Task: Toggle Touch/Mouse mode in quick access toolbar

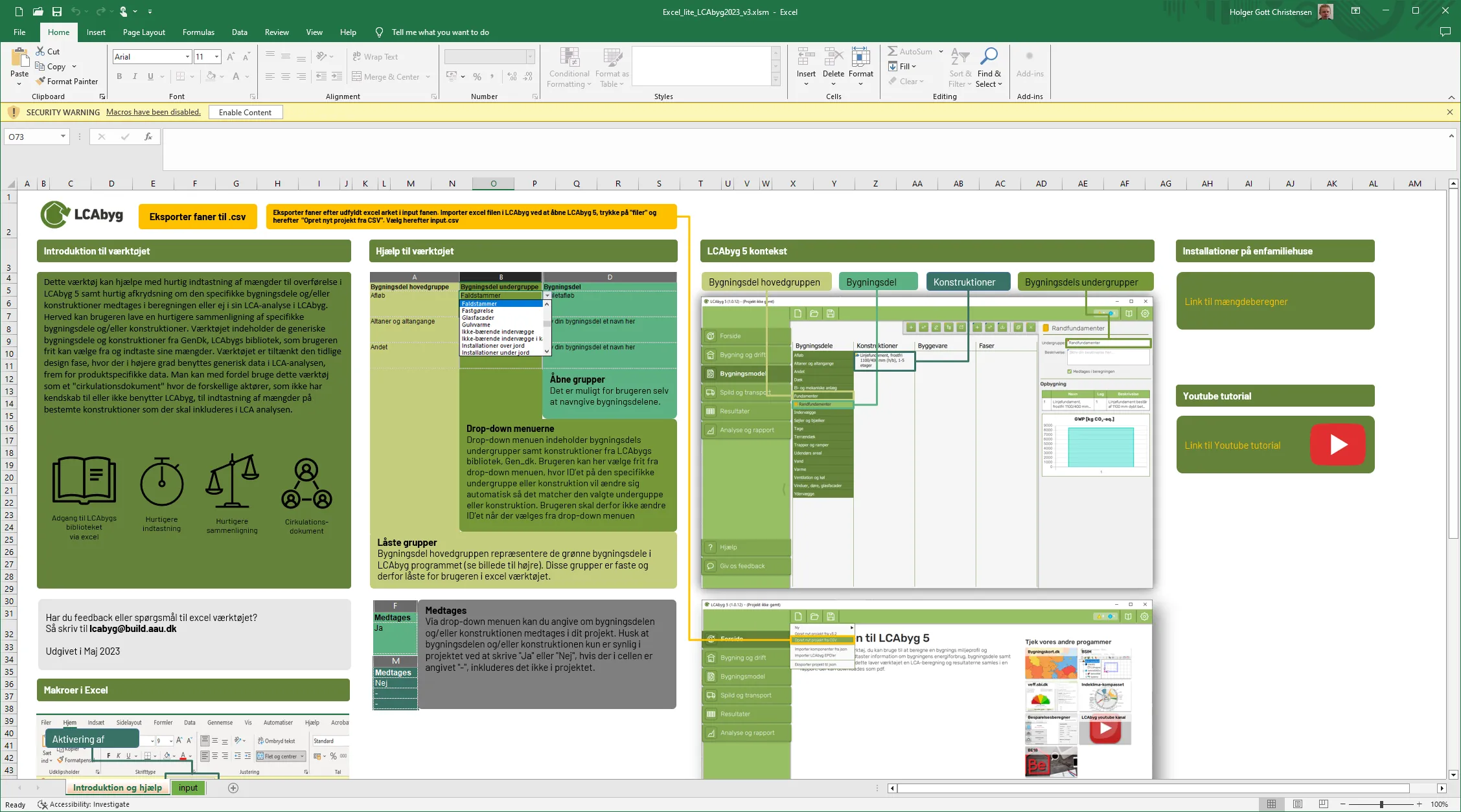Action: pyautogui.click(x=124, y=12)
